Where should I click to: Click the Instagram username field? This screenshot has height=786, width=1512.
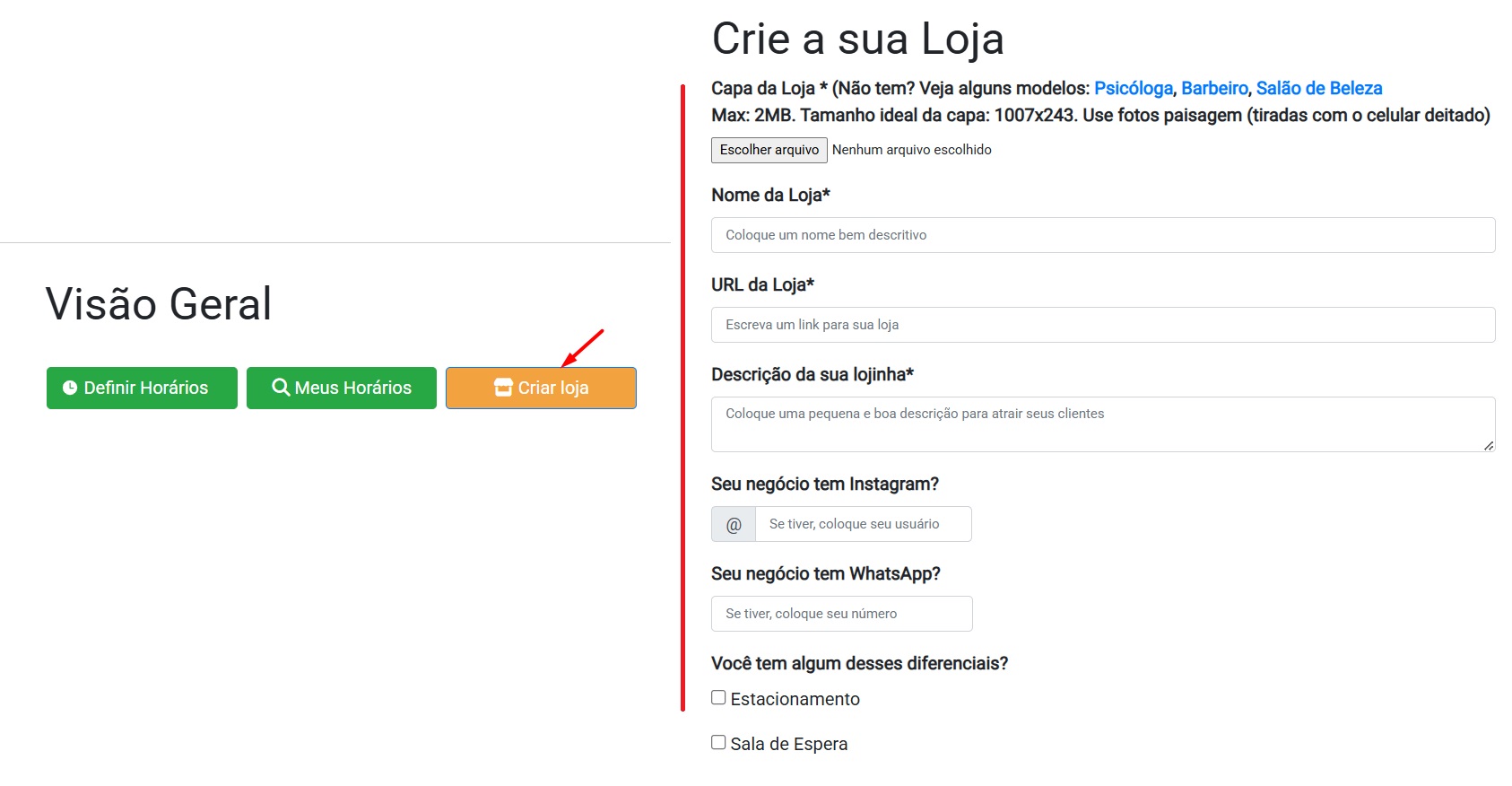(x=863, y=523)
